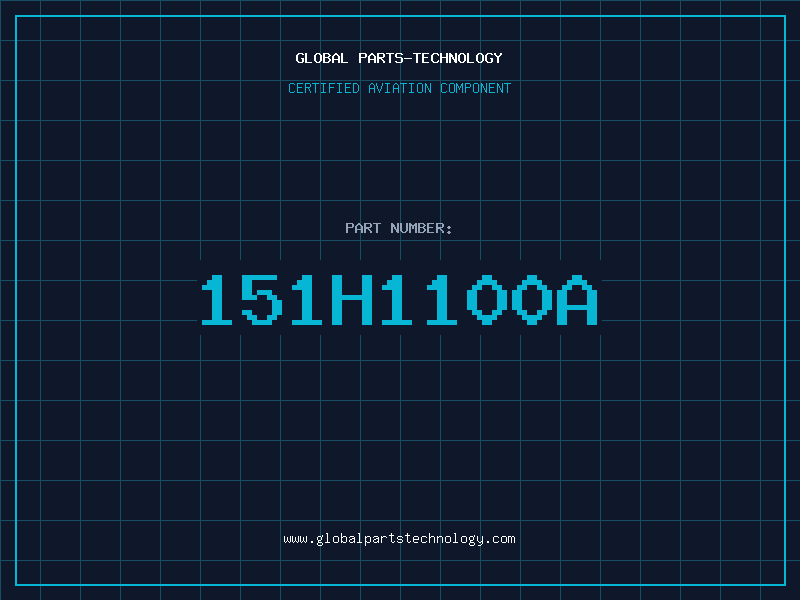Click the leading digit 1 of the part number
Screen dimensions: 800x600
pyautogui.click(x=217, y=299)
